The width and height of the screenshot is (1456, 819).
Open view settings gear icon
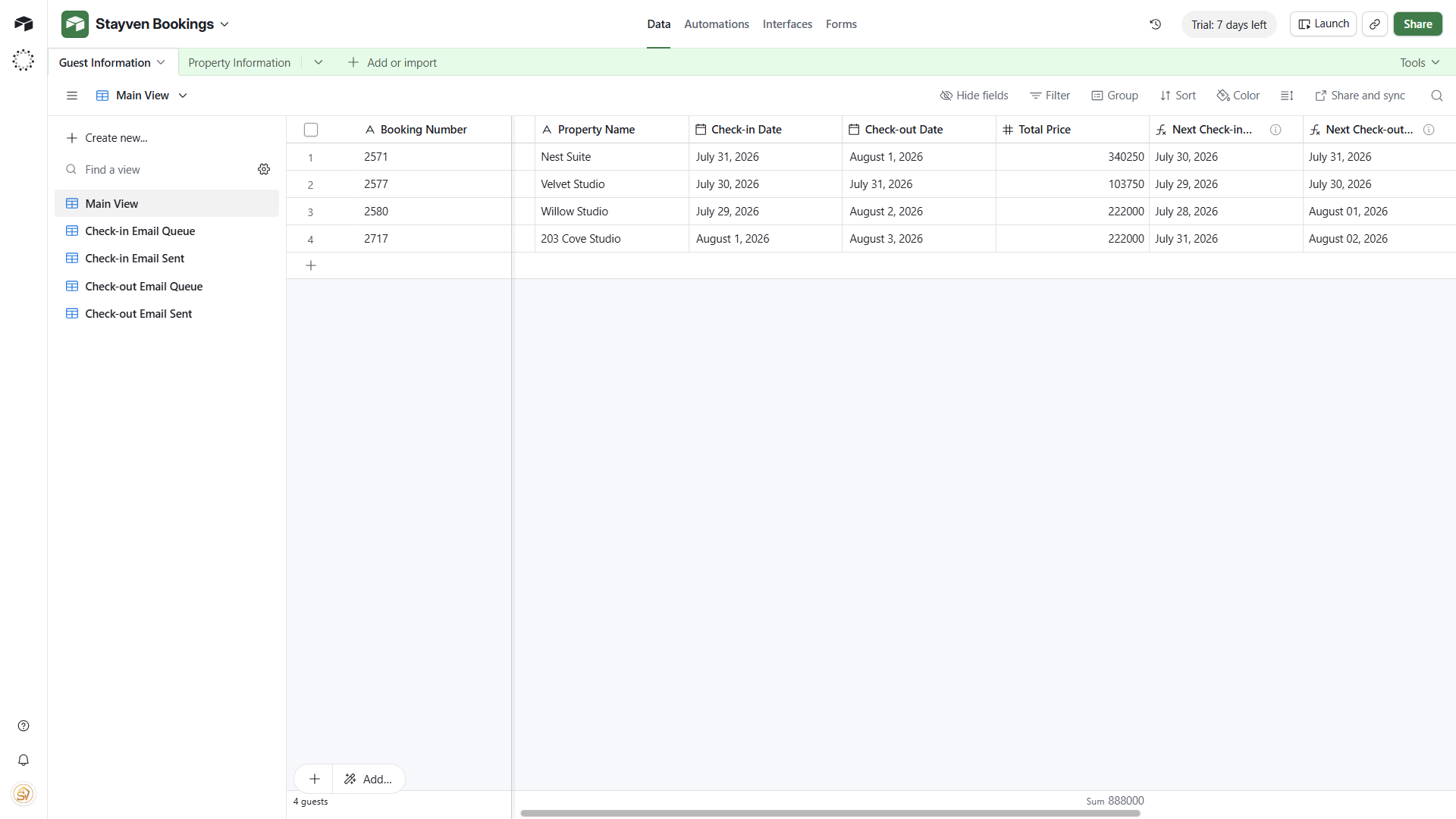click(x=264, y=169)
